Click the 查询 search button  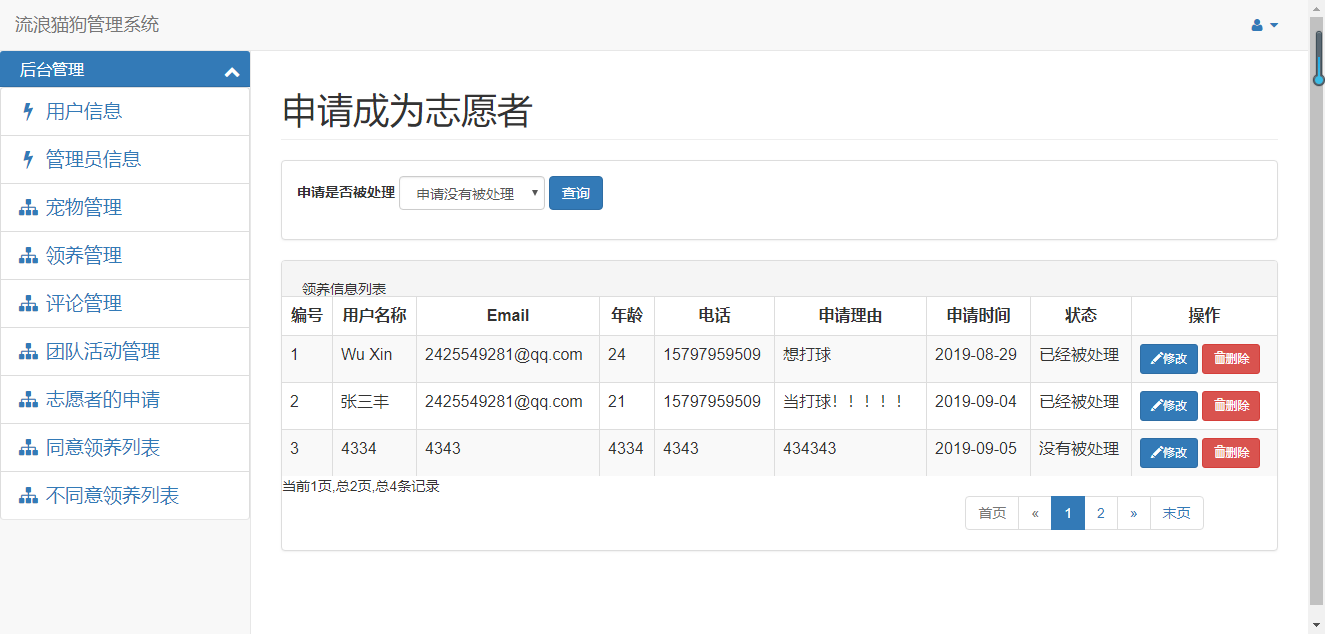(576, 192)
